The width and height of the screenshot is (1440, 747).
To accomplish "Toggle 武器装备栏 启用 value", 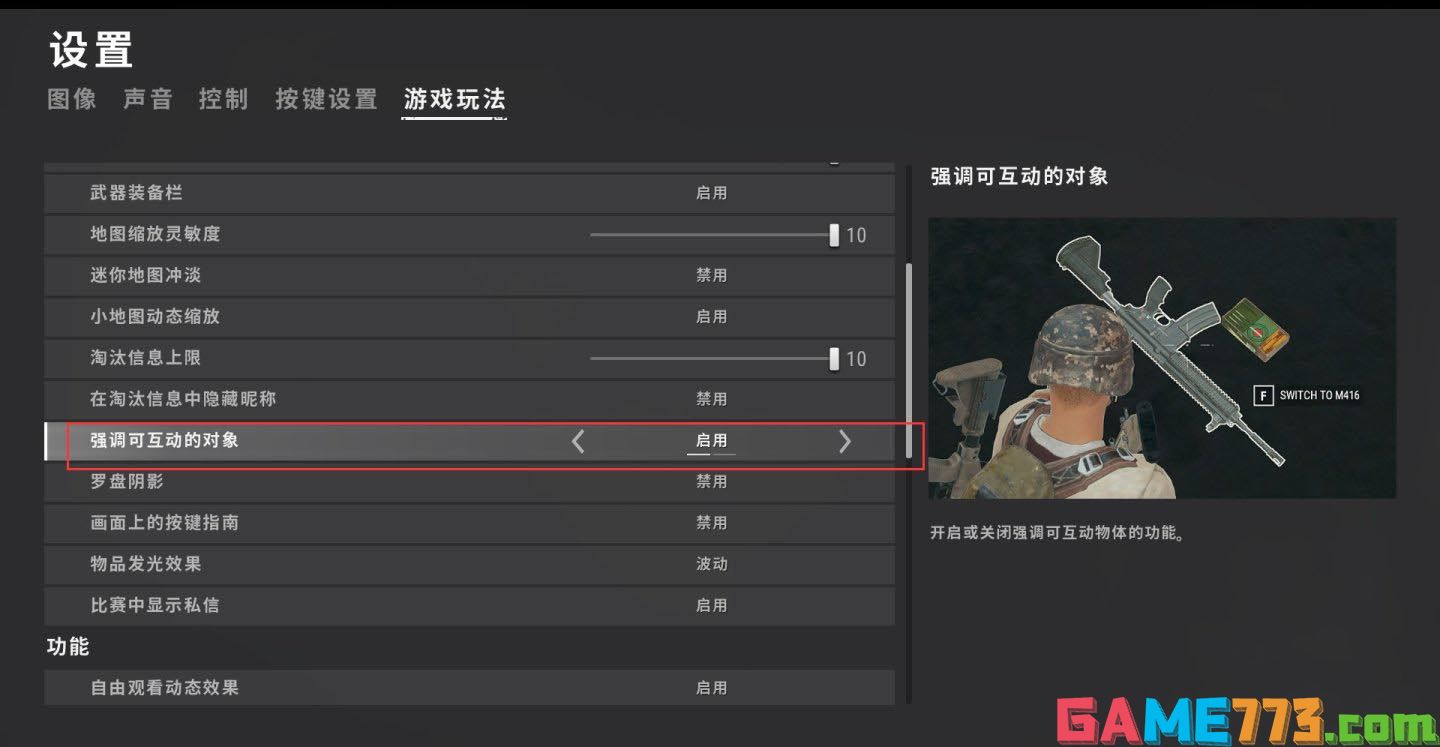I will 711,193.
